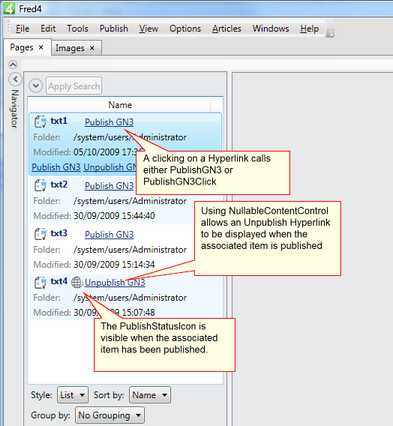Select the txt2 item name
The image size is (393, 426).
[59, 185]
